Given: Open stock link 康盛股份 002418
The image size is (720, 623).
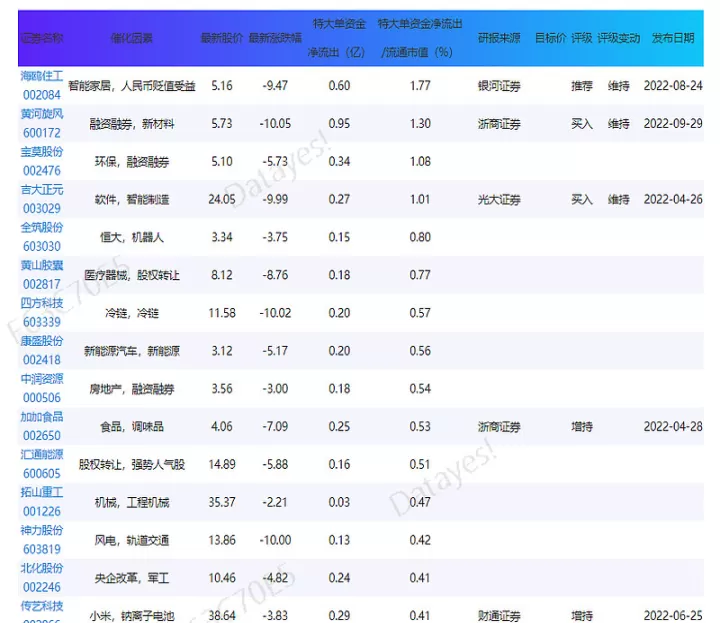Looking at the screenshot, I should coord(42,351).
